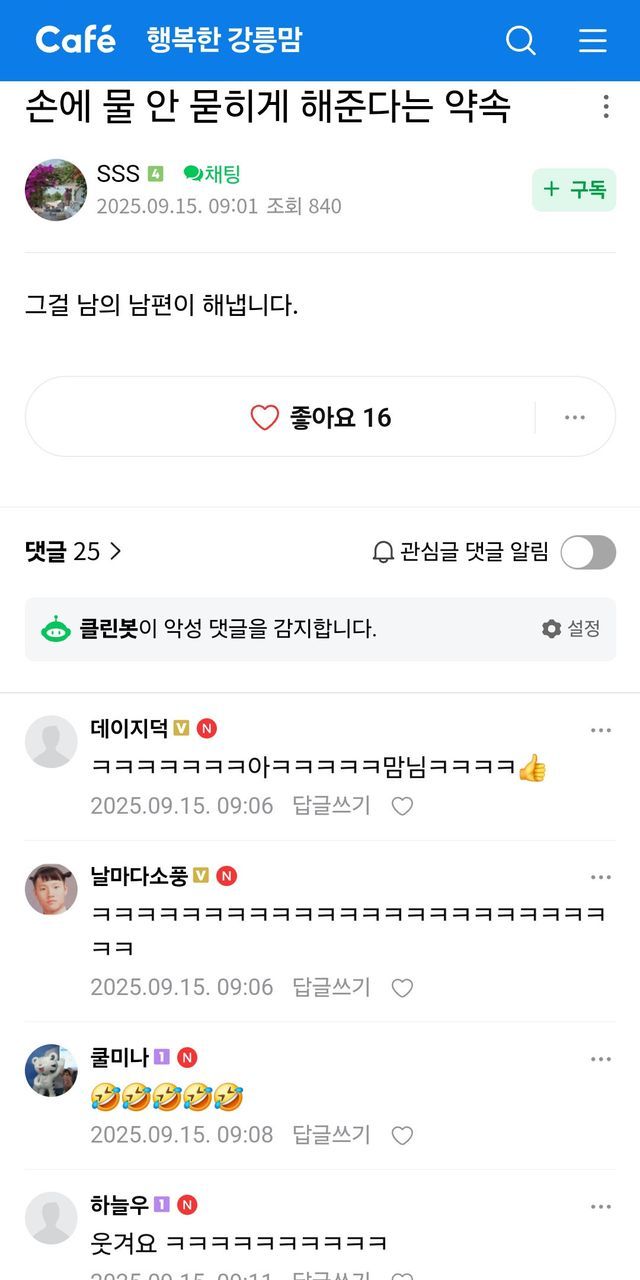
Task: Expand the 댓글 25 comments chevron
Action: (x=115, y=551)
